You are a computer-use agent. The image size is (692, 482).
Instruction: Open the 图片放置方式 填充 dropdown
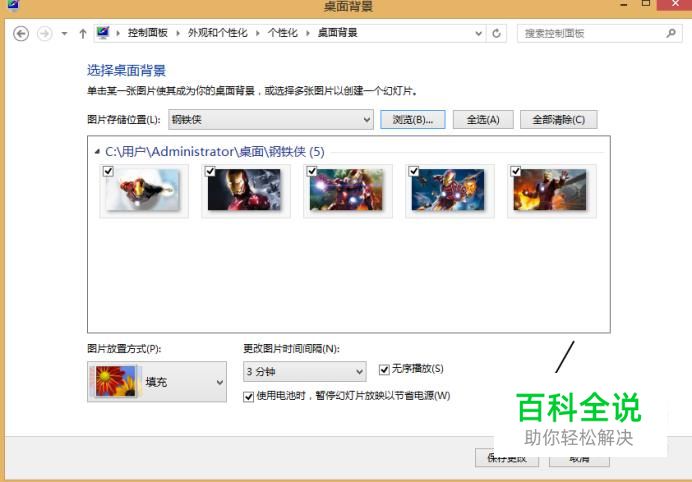157,382
